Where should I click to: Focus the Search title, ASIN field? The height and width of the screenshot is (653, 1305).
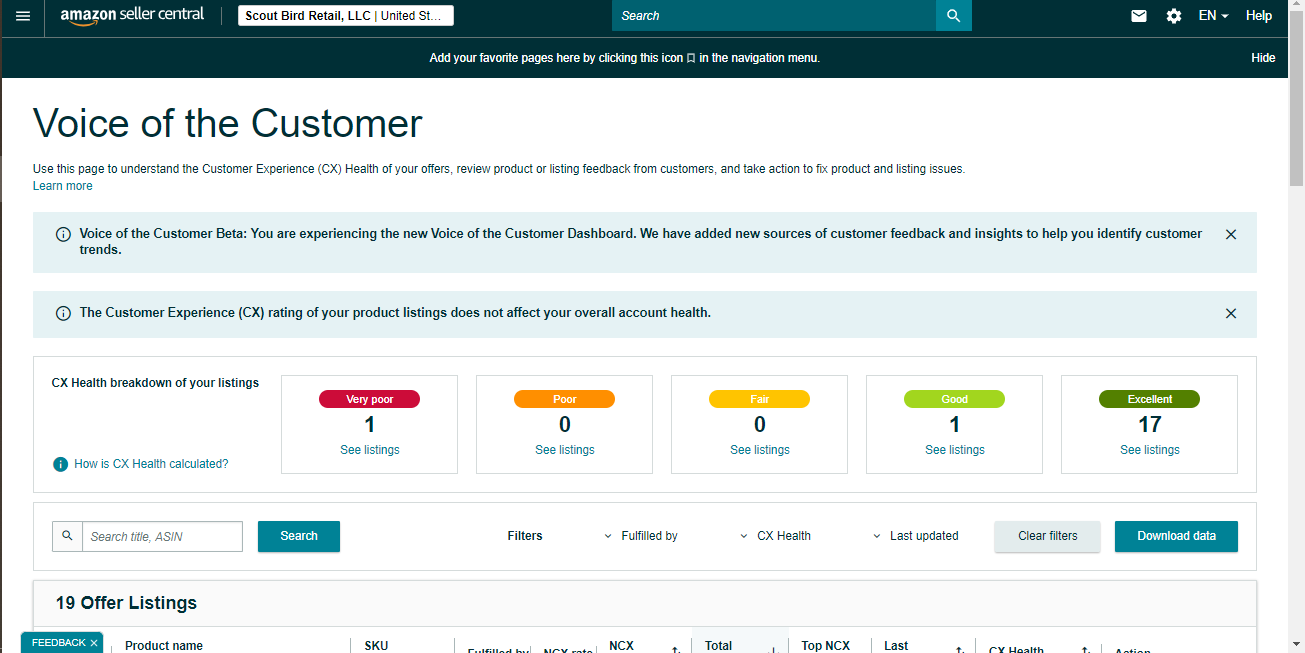pos(162,536)
